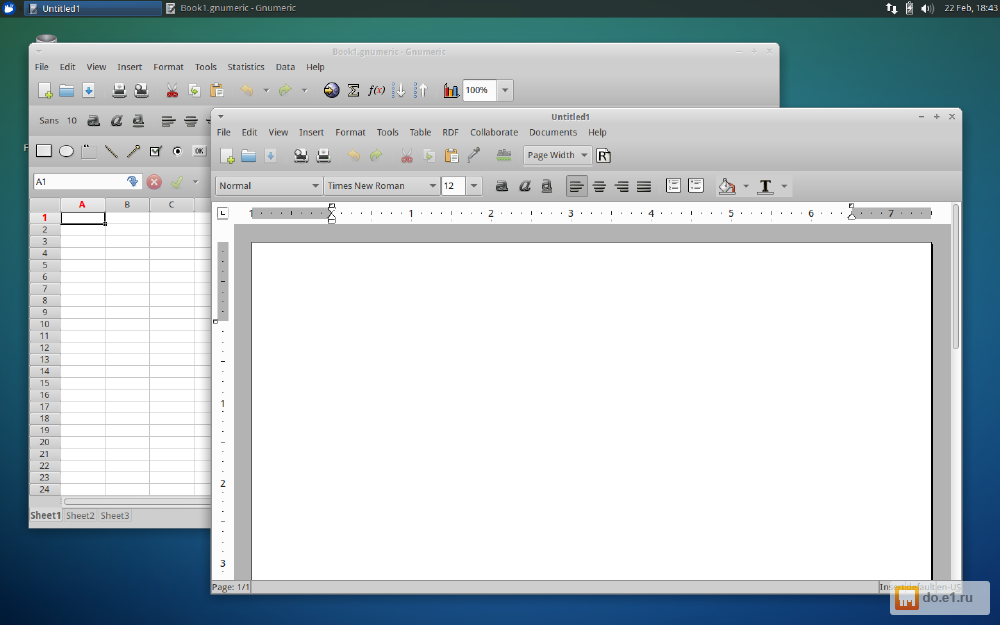
Task: Click Gnumeric sort descending icon
Action: pyautogui.click(x=421, y=90)
